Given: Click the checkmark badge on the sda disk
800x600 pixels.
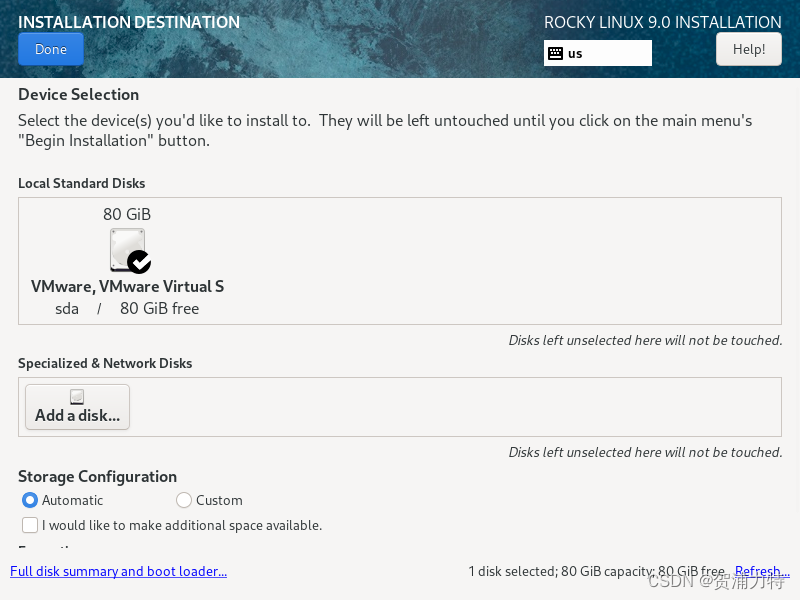Looking at the screenshot, I should tap(139, 262).
